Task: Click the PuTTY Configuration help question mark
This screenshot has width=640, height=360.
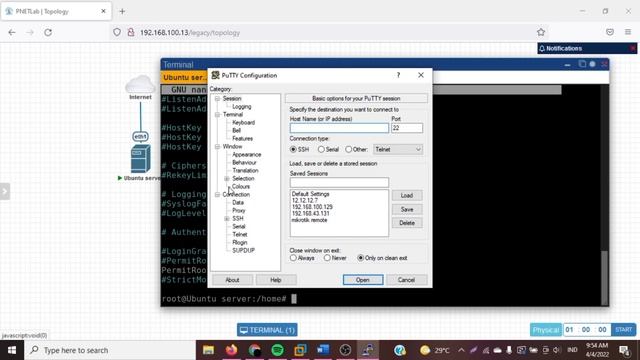Action: 398,75
